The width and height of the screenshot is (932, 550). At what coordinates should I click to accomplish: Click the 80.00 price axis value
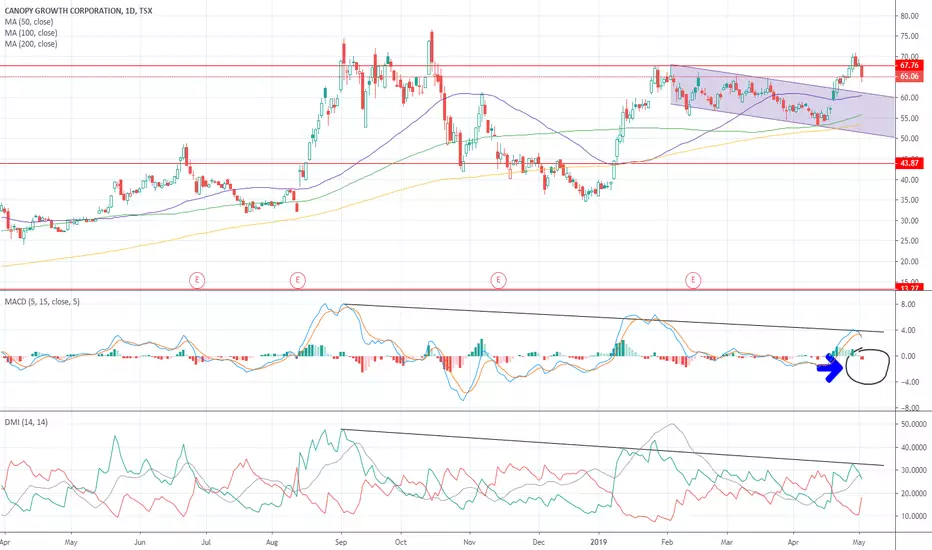pyautogui.click(x=909, y=16)
